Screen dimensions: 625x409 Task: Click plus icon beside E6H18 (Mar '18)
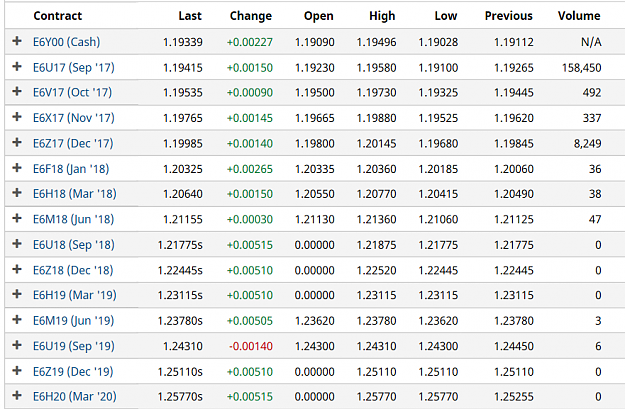point(17,193)
